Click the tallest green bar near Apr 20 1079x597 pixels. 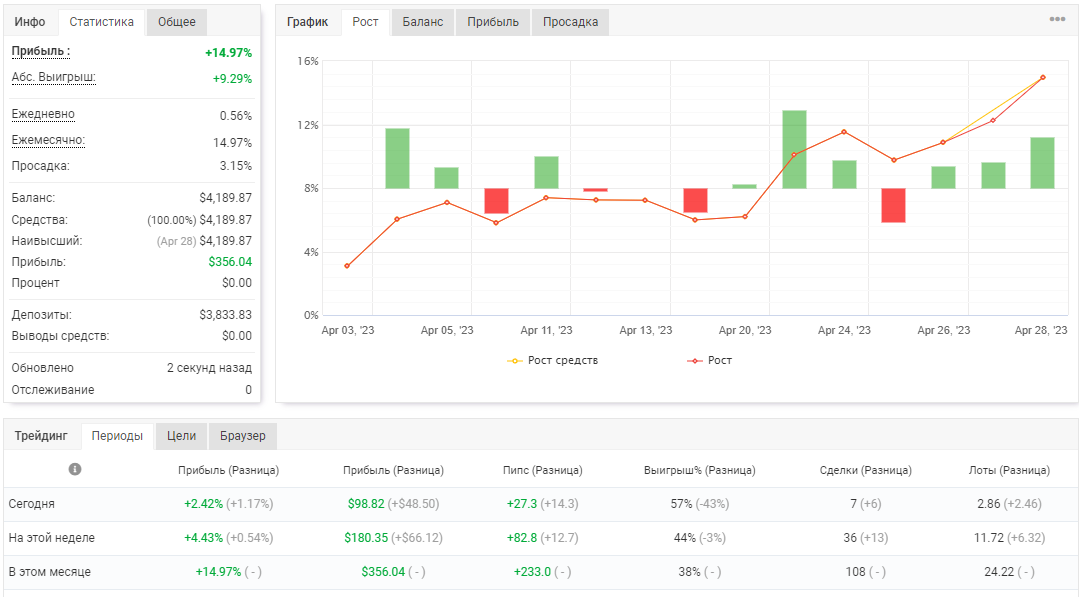coord(794,149)
